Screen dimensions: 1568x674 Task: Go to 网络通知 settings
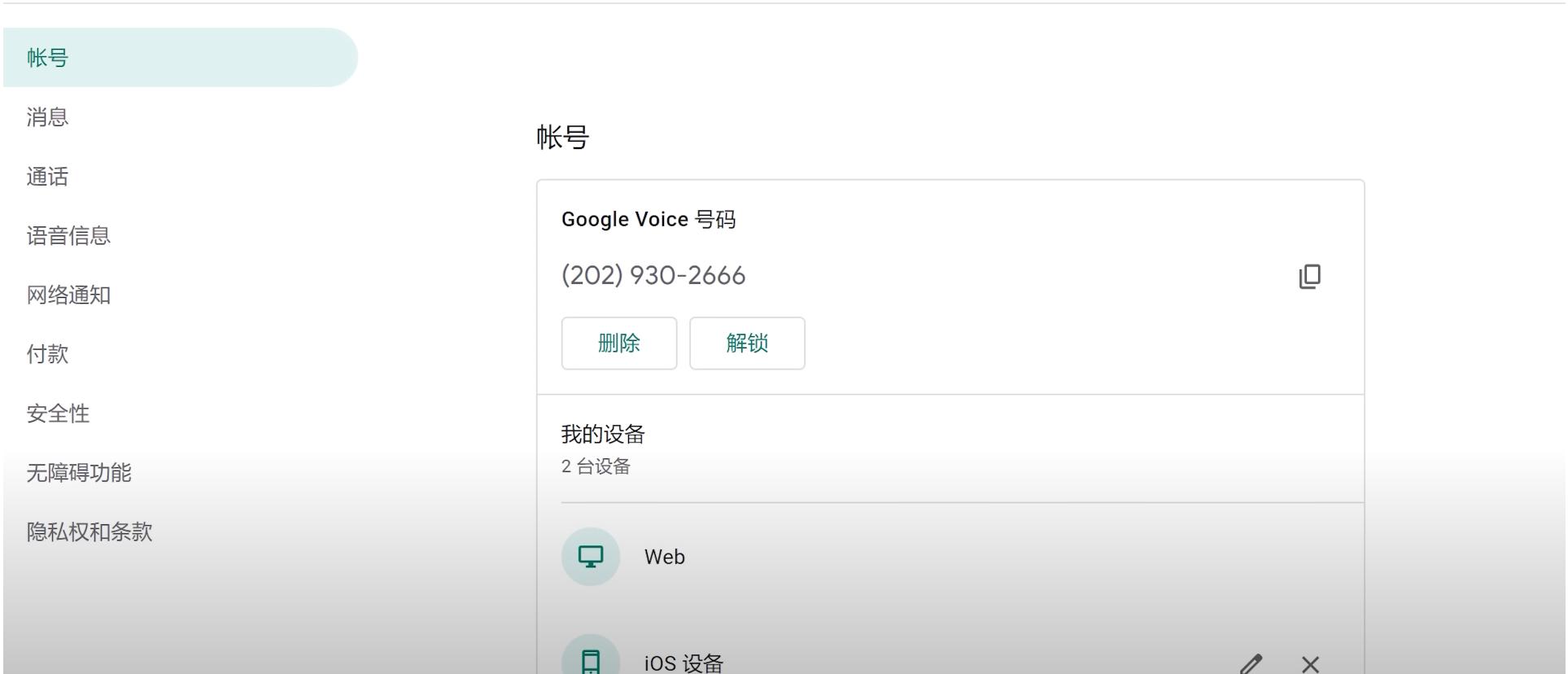pyautogui.click(x=68, y=295)
